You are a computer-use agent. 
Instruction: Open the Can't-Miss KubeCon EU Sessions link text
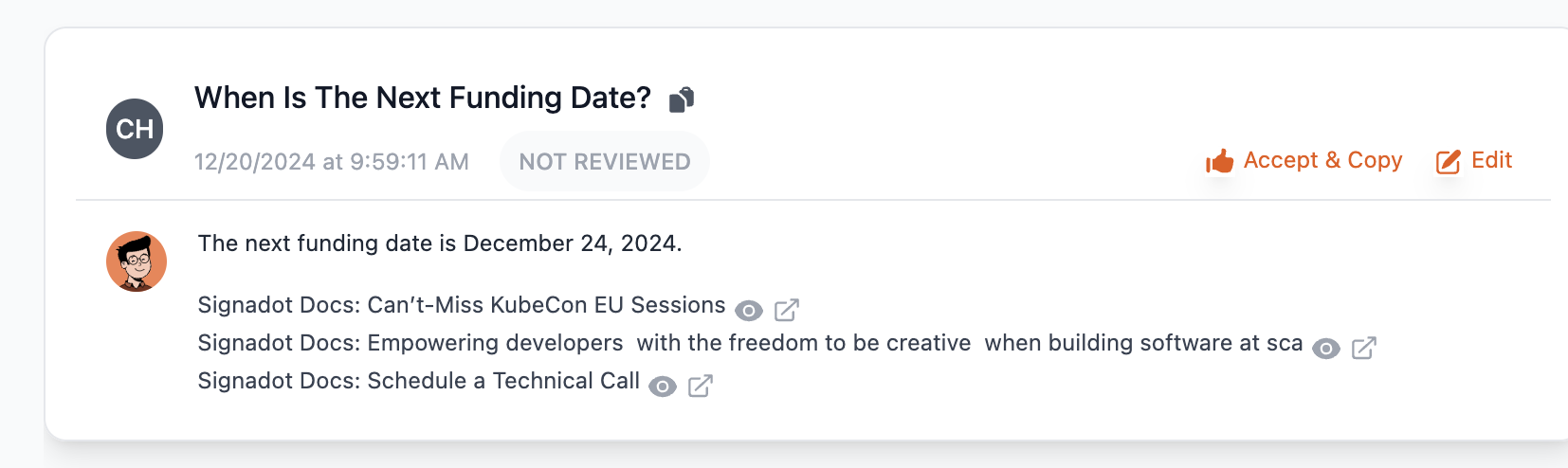pyautogui.click(x=461, y=305)
